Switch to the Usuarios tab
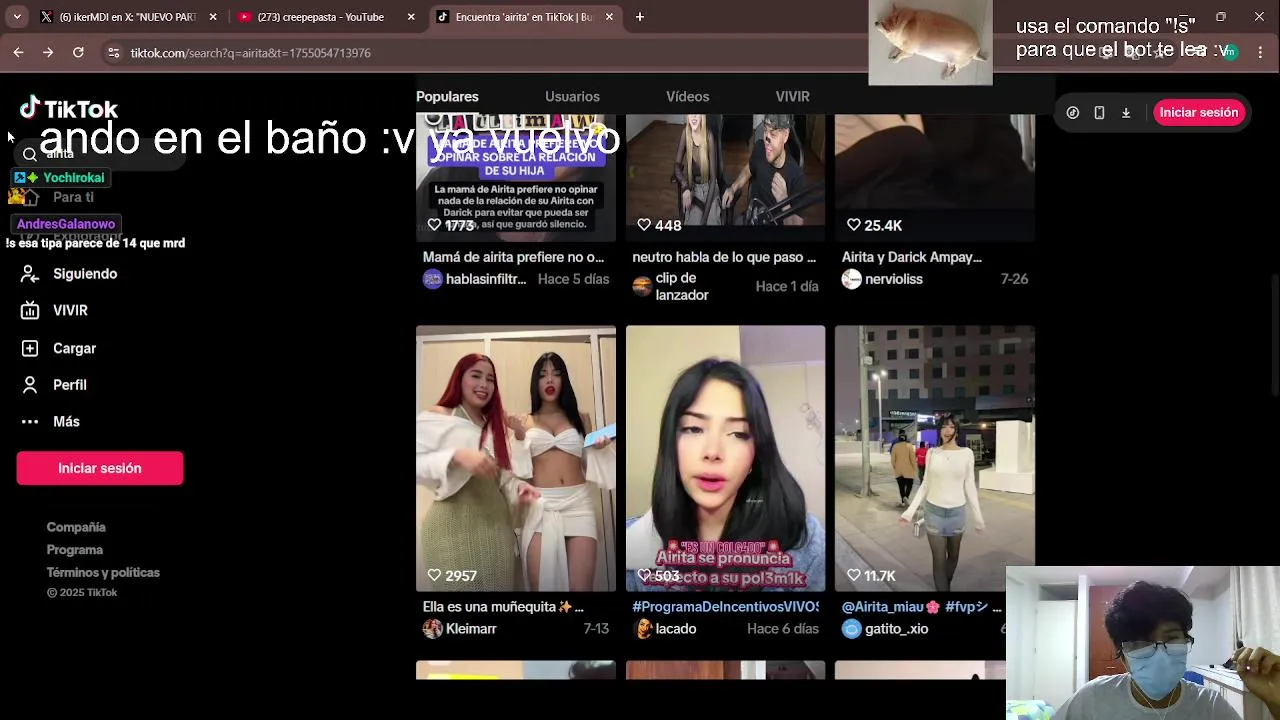This screenshot has height=720, width=1280. point(572,97)
